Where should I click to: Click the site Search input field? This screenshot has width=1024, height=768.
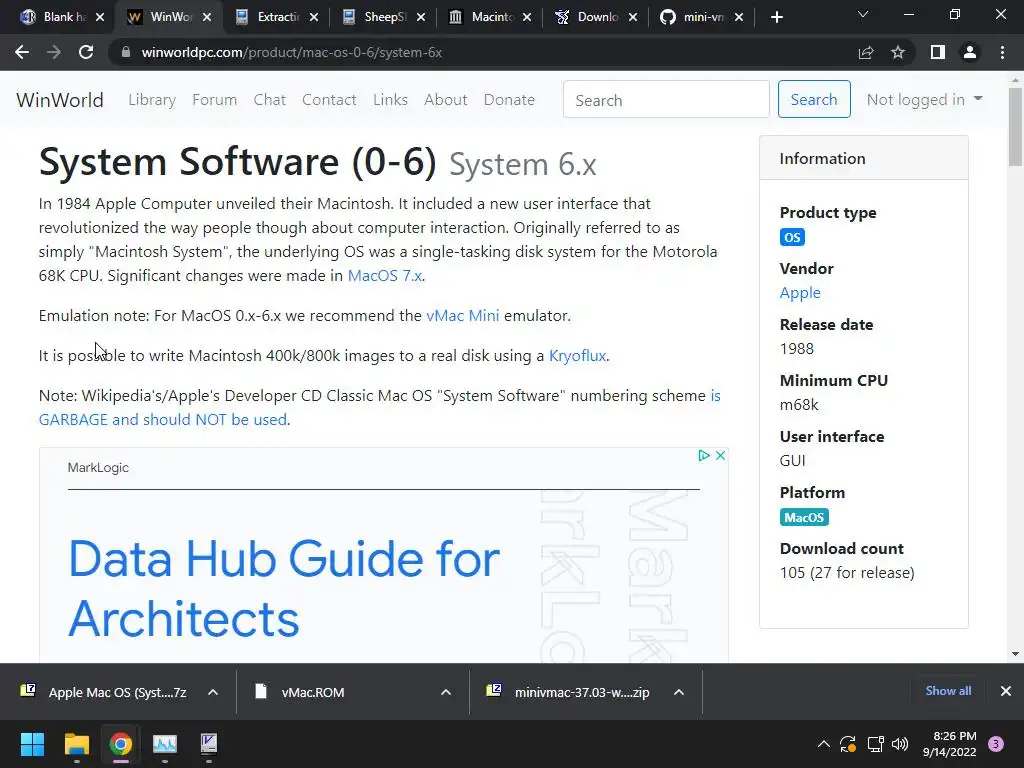pos(666,99)
